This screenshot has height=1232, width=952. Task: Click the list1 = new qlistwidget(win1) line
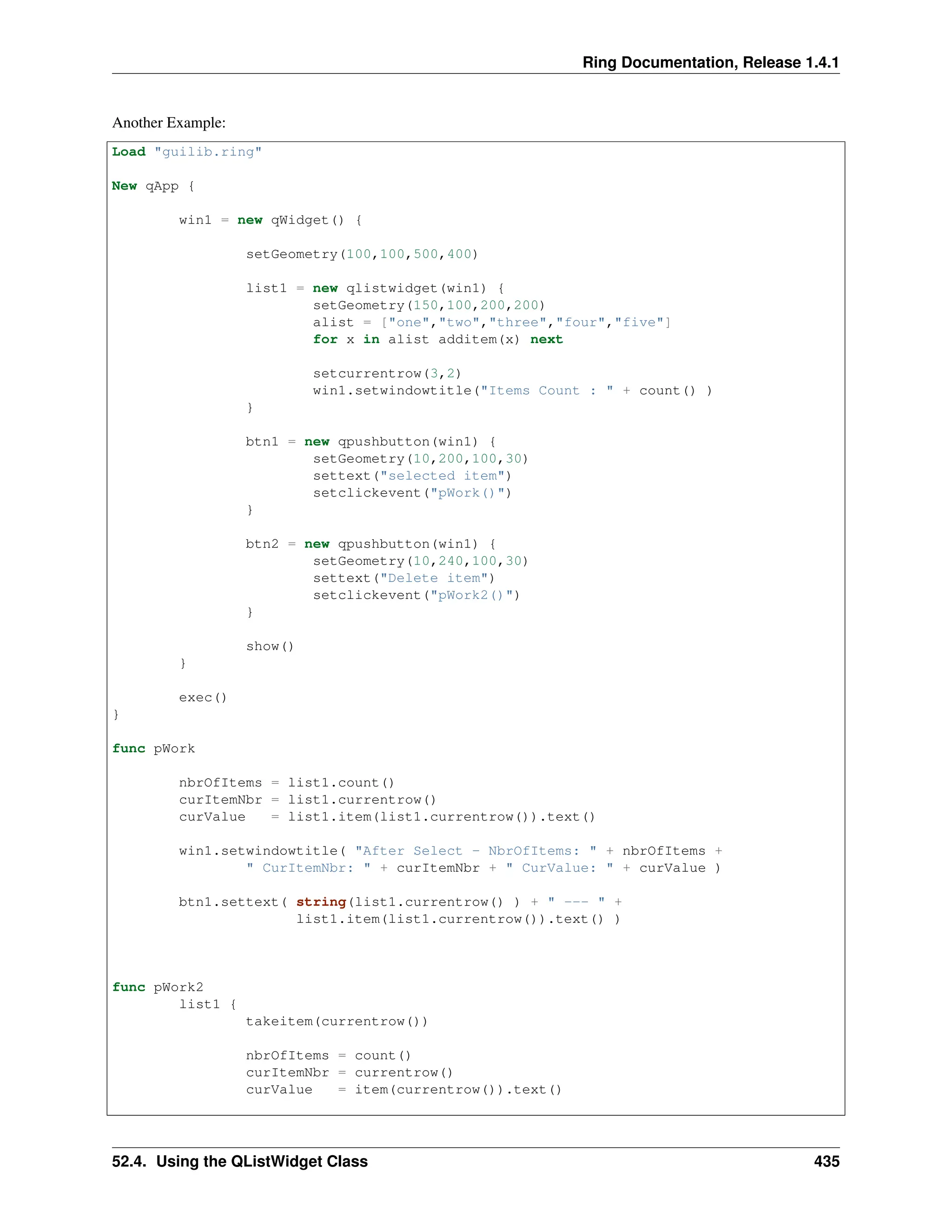[375, 288]
